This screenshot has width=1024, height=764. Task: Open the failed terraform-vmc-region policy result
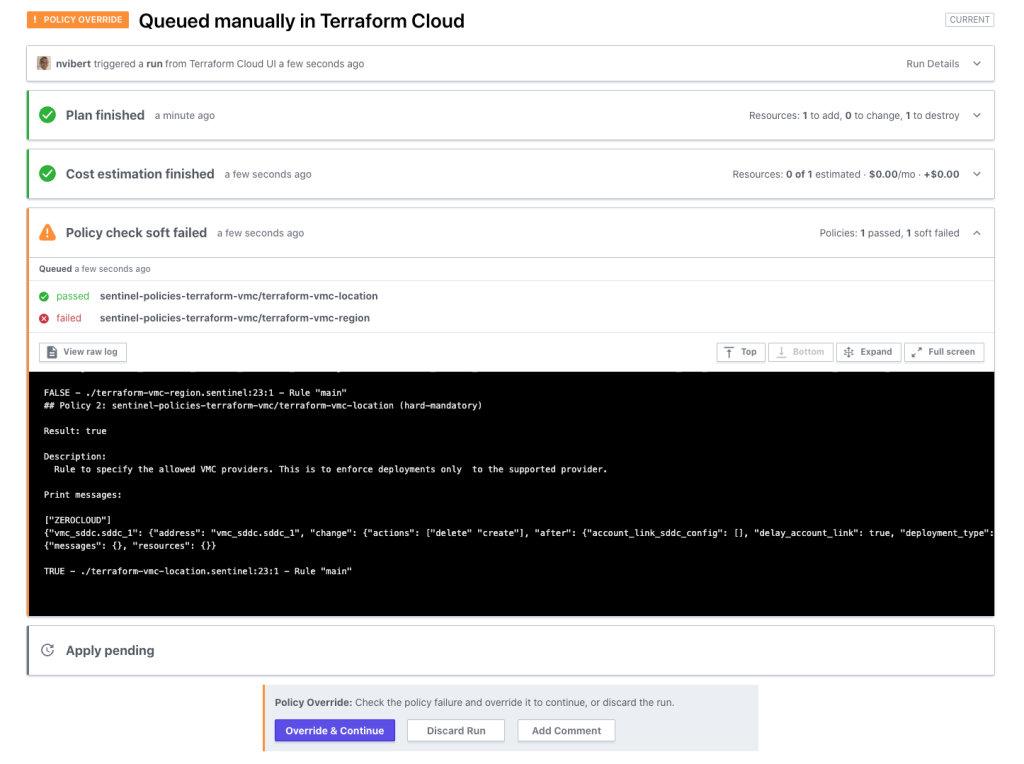click(234, 318)
